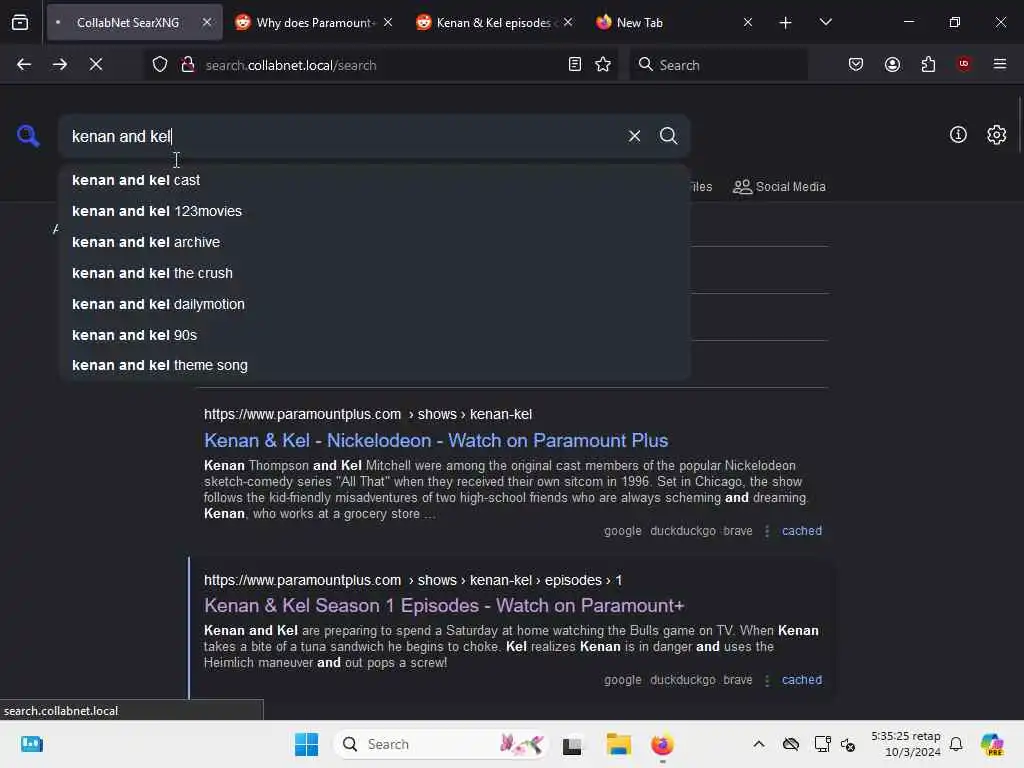
Task: Close the 'Kenan & Kel episodes' tab
Action: [x=568, y=22]
